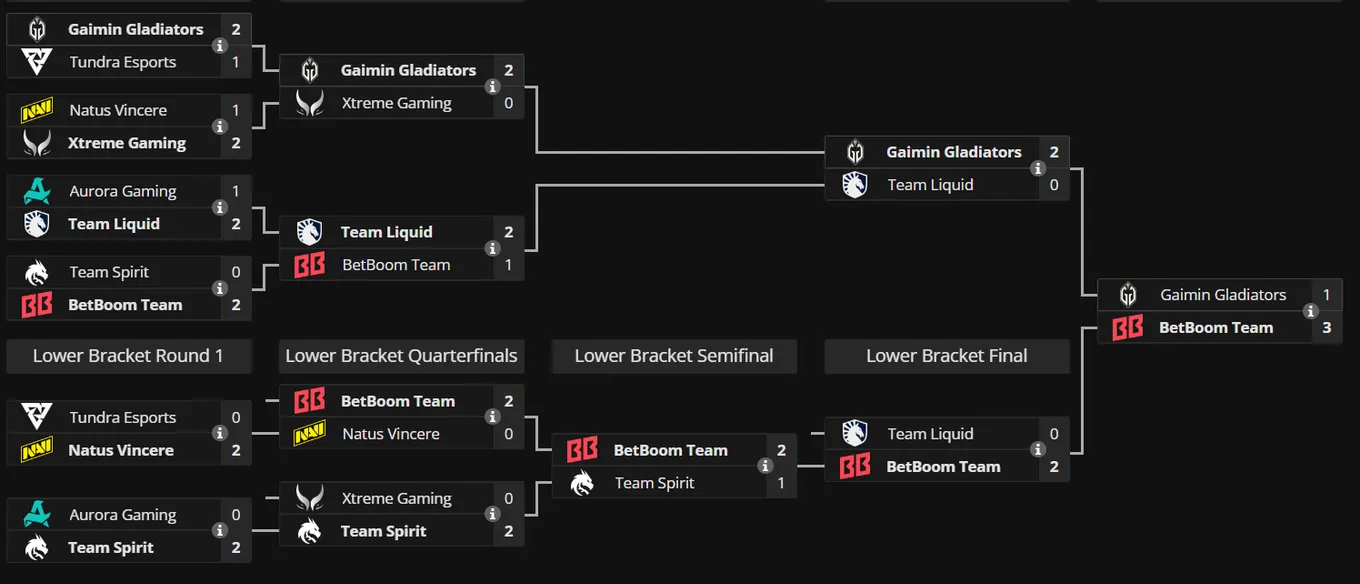Image resolution: width=1360 pixels, height=584 pixels.
Task: Select Lower Bracket Quarterfinals header
Action: (401, 356)
